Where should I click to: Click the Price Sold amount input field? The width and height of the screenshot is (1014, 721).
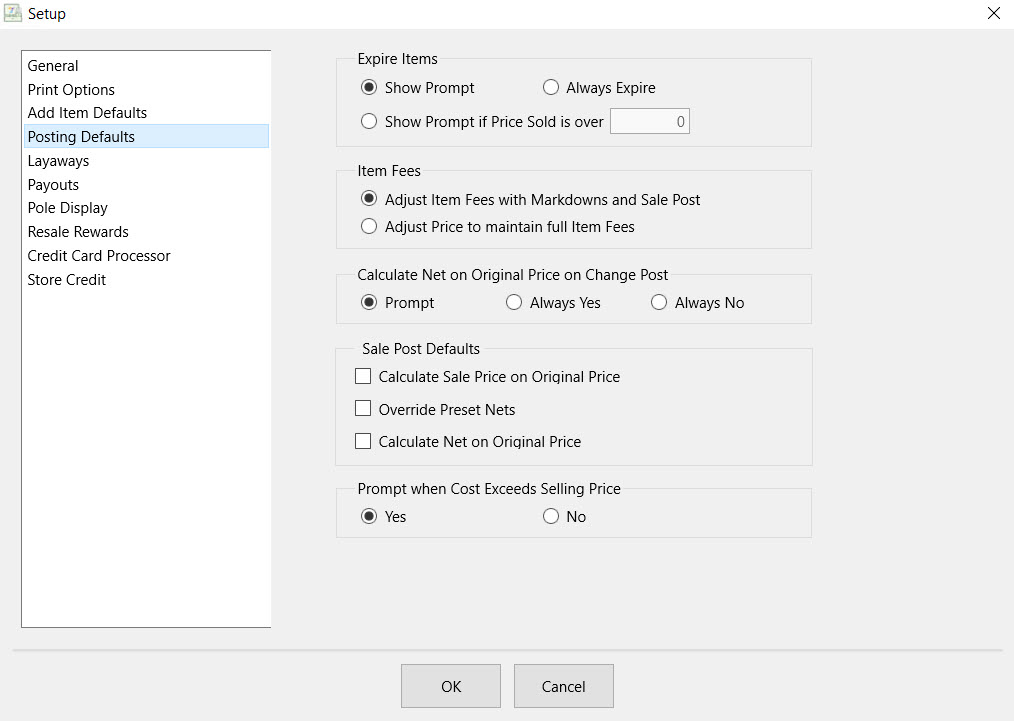pyautogui.click(x=649, y=122)
